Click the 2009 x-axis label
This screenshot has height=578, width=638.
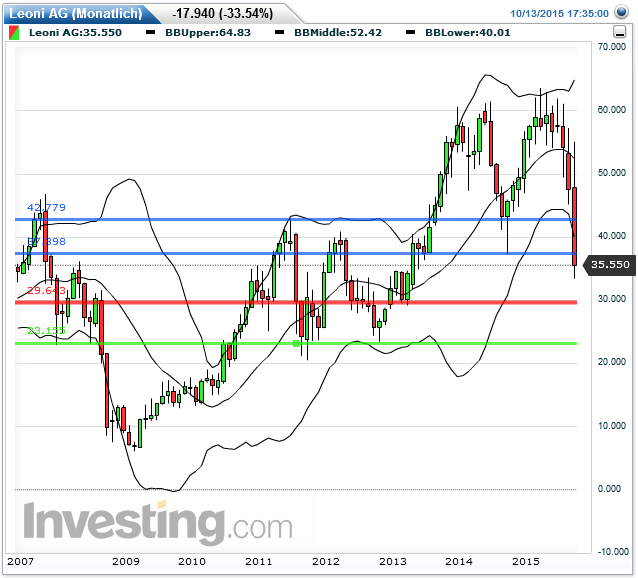point(126,562)
